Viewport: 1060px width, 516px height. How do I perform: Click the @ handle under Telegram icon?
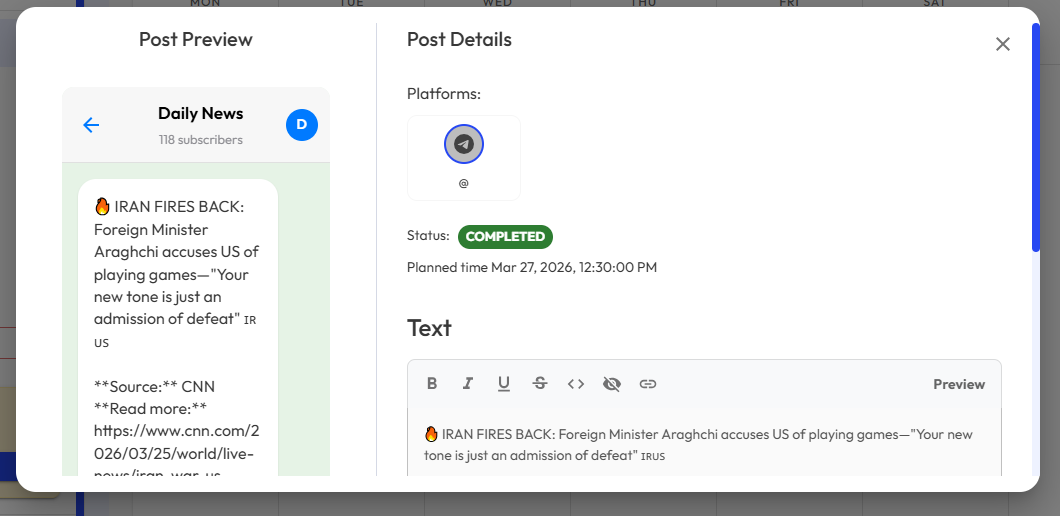464,183
